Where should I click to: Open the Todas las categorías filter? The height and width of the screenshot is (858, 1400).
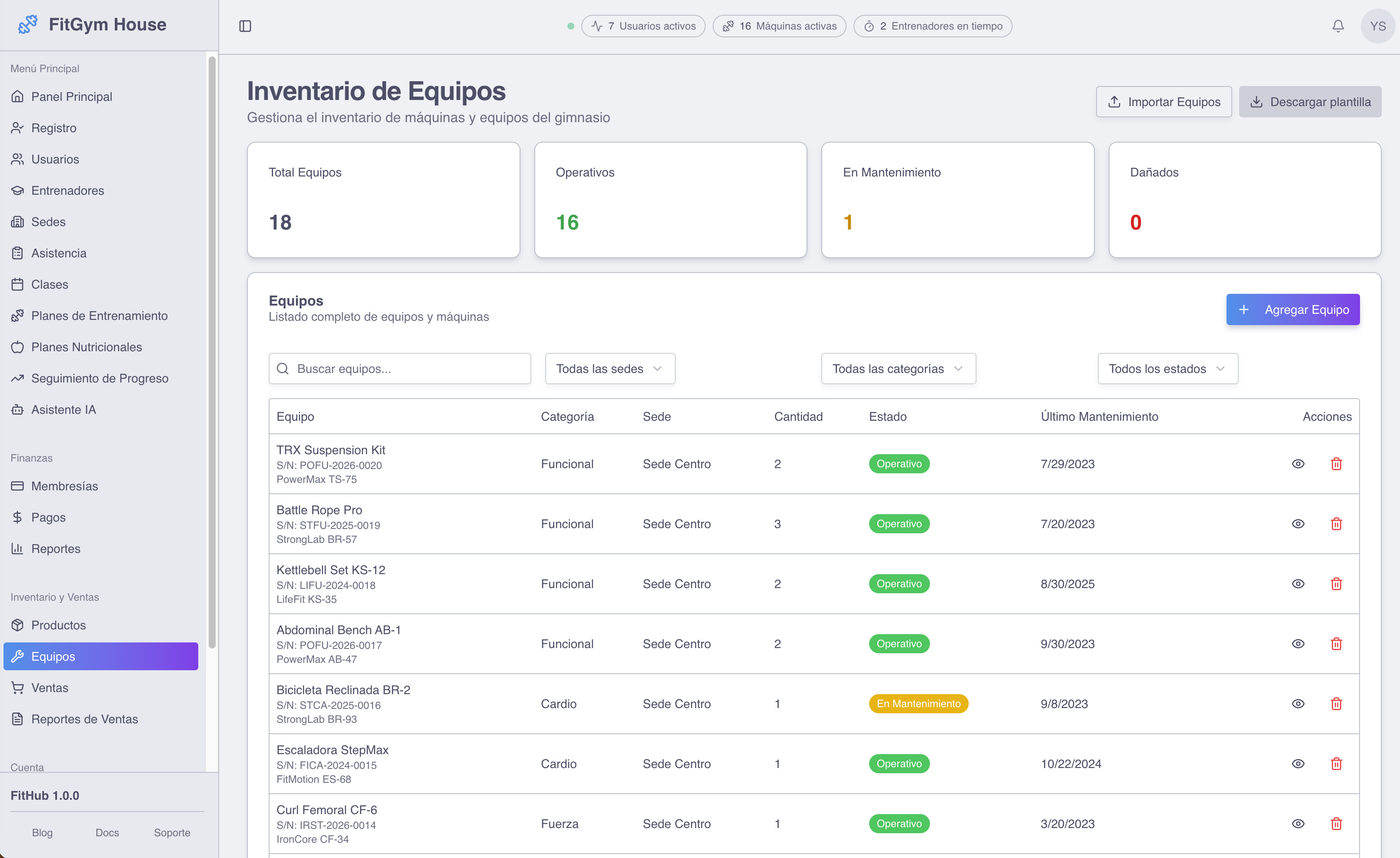pyautogui.click(x=898, y=369)
